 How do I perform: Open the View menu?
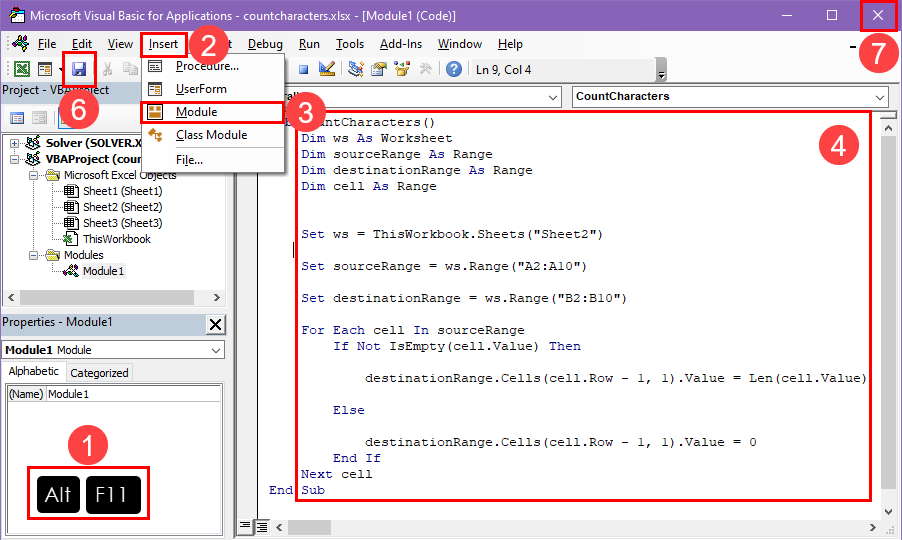[120, 44]
